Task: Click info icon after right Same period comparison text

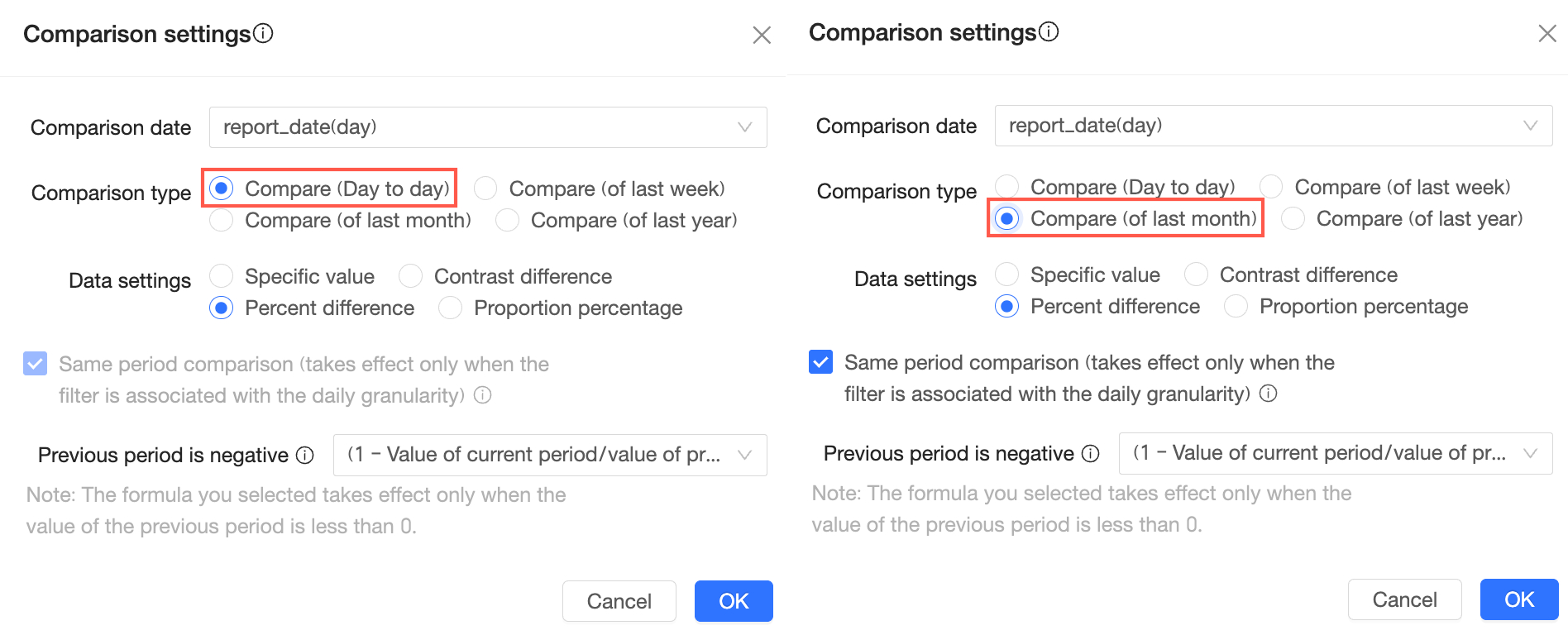Action: pyautogui.click(x=1269, y=394)
